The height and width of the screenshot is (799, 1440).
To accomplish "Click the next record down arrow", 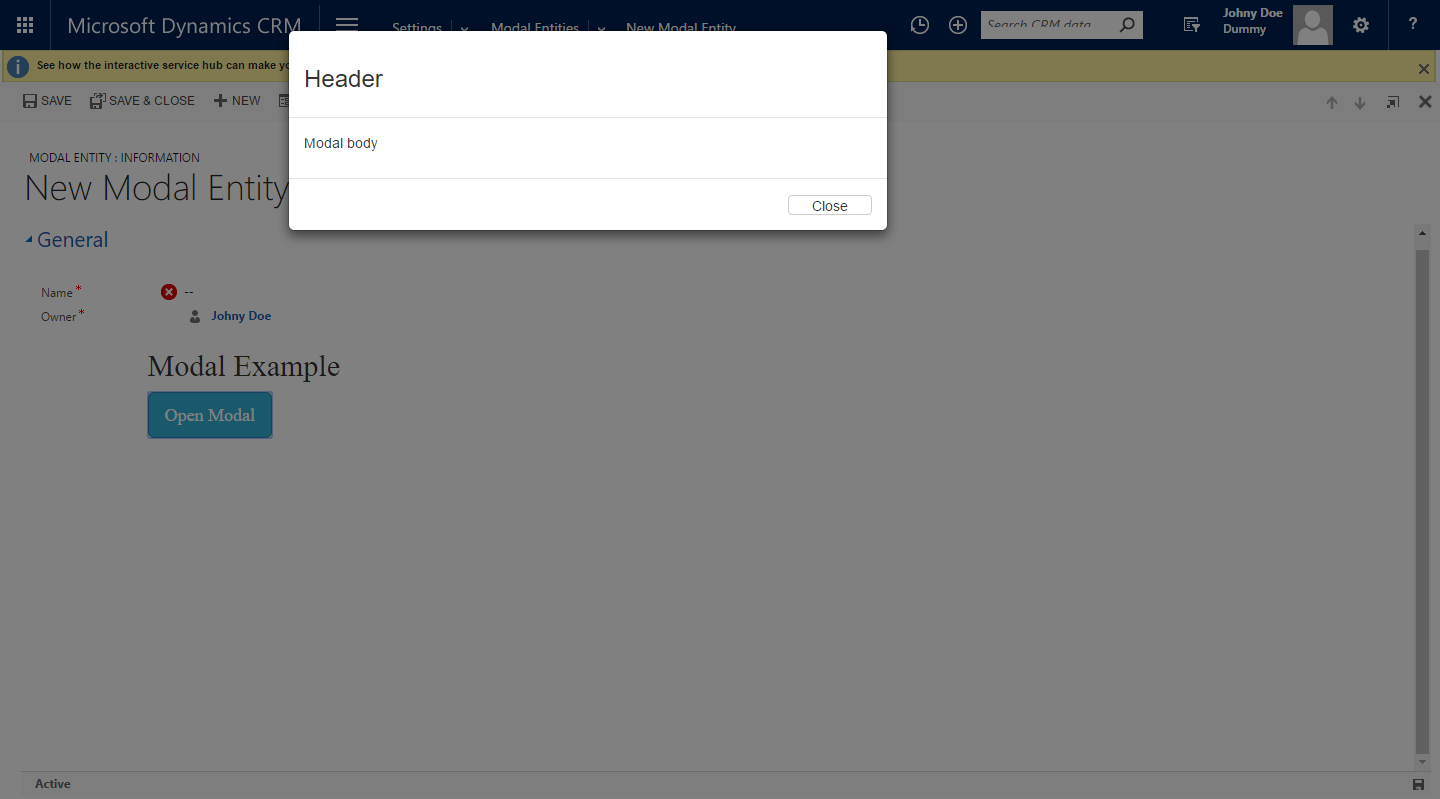I will pyautogui.click(x=1360, y=102).
